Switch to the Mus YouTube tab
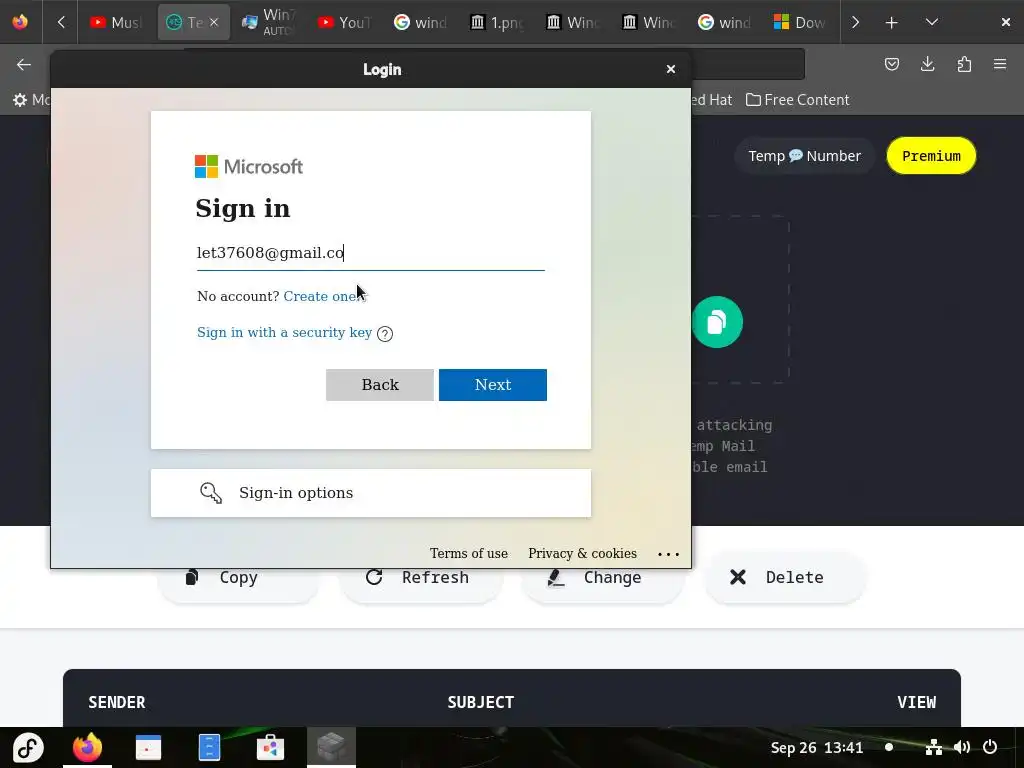 116,22
